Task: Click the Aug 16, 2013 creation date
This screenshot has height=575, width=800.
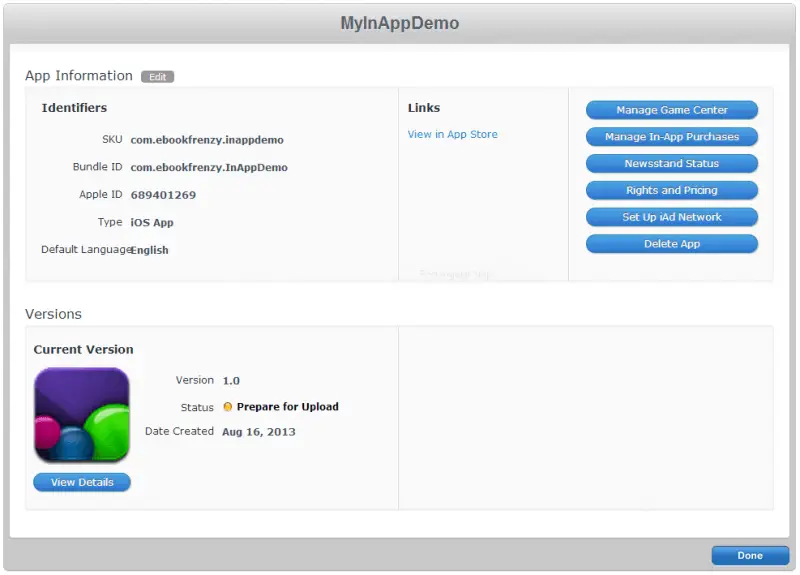Action: [258, 432]
